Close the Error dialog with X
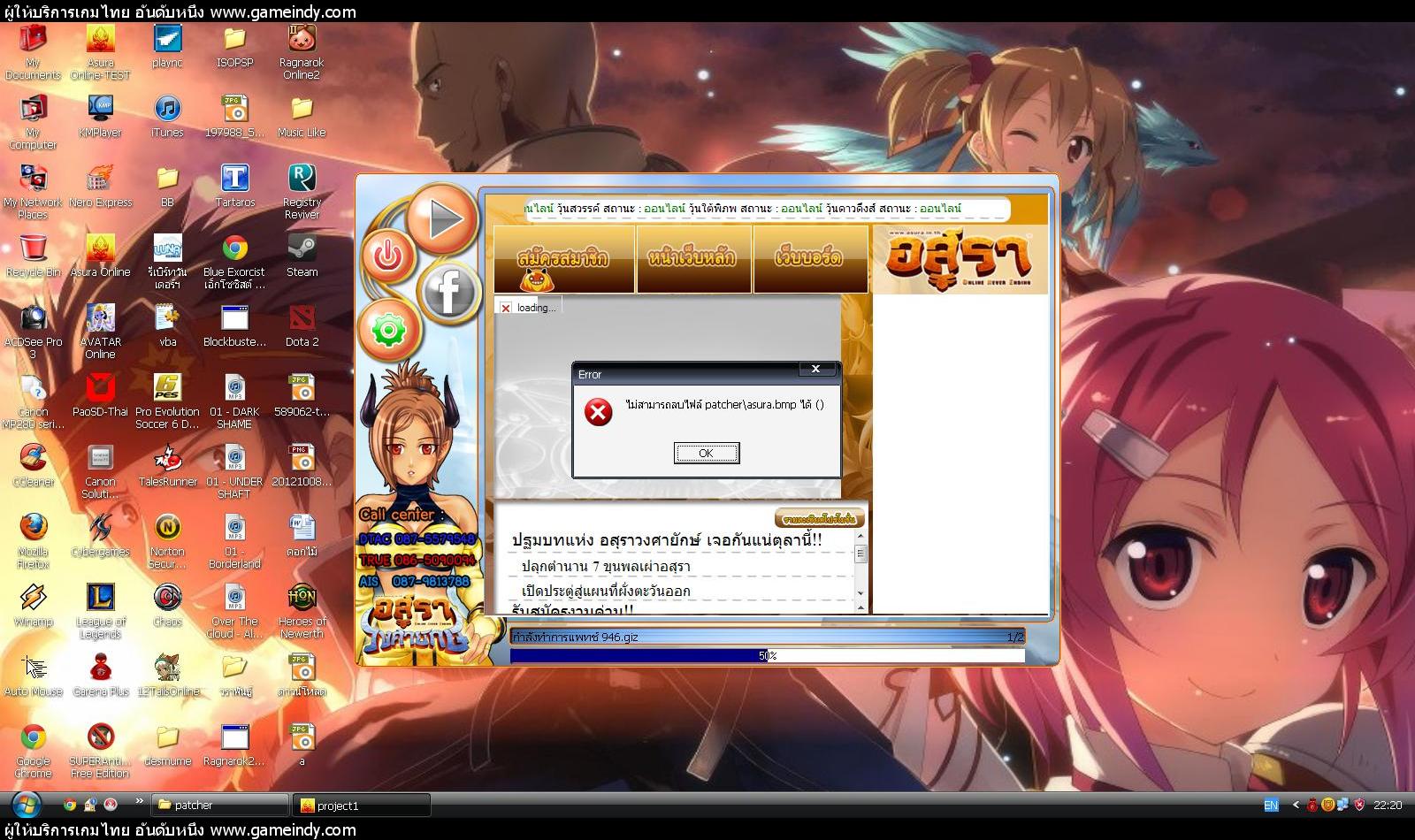This screenshot has height=840, width=1415. [815, 369]
